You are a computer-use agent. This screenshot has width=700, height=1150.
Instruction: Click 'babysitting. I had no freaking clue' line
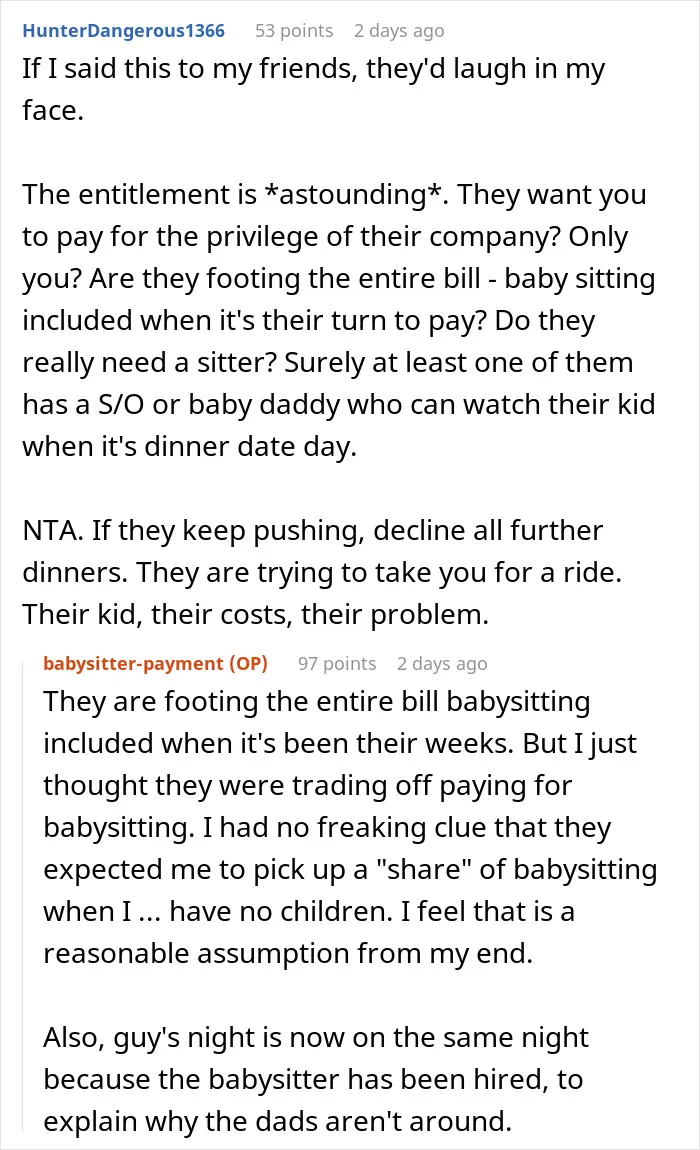pyautogui.click(x=327, y=827)
